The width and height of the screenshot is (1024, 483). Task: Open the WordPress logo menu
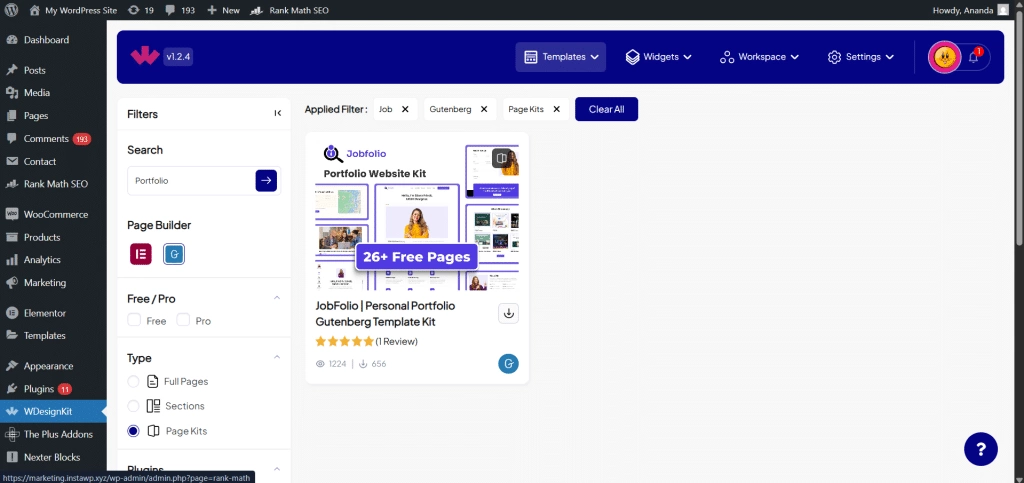coord(11,10)
